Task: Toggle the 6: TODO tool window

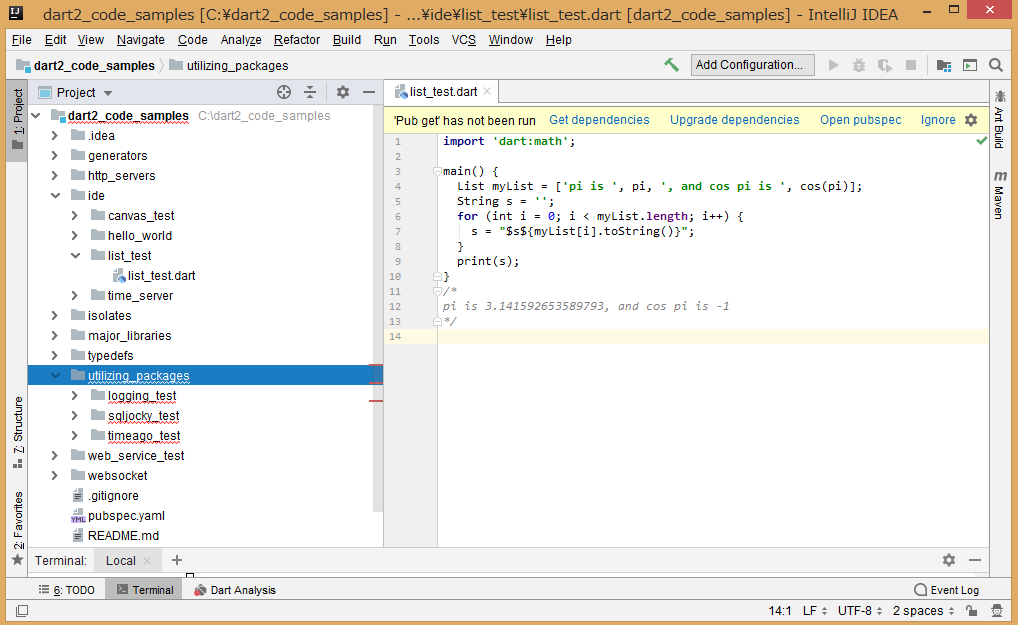Action: pyautogui.click(x=66, y=590)
